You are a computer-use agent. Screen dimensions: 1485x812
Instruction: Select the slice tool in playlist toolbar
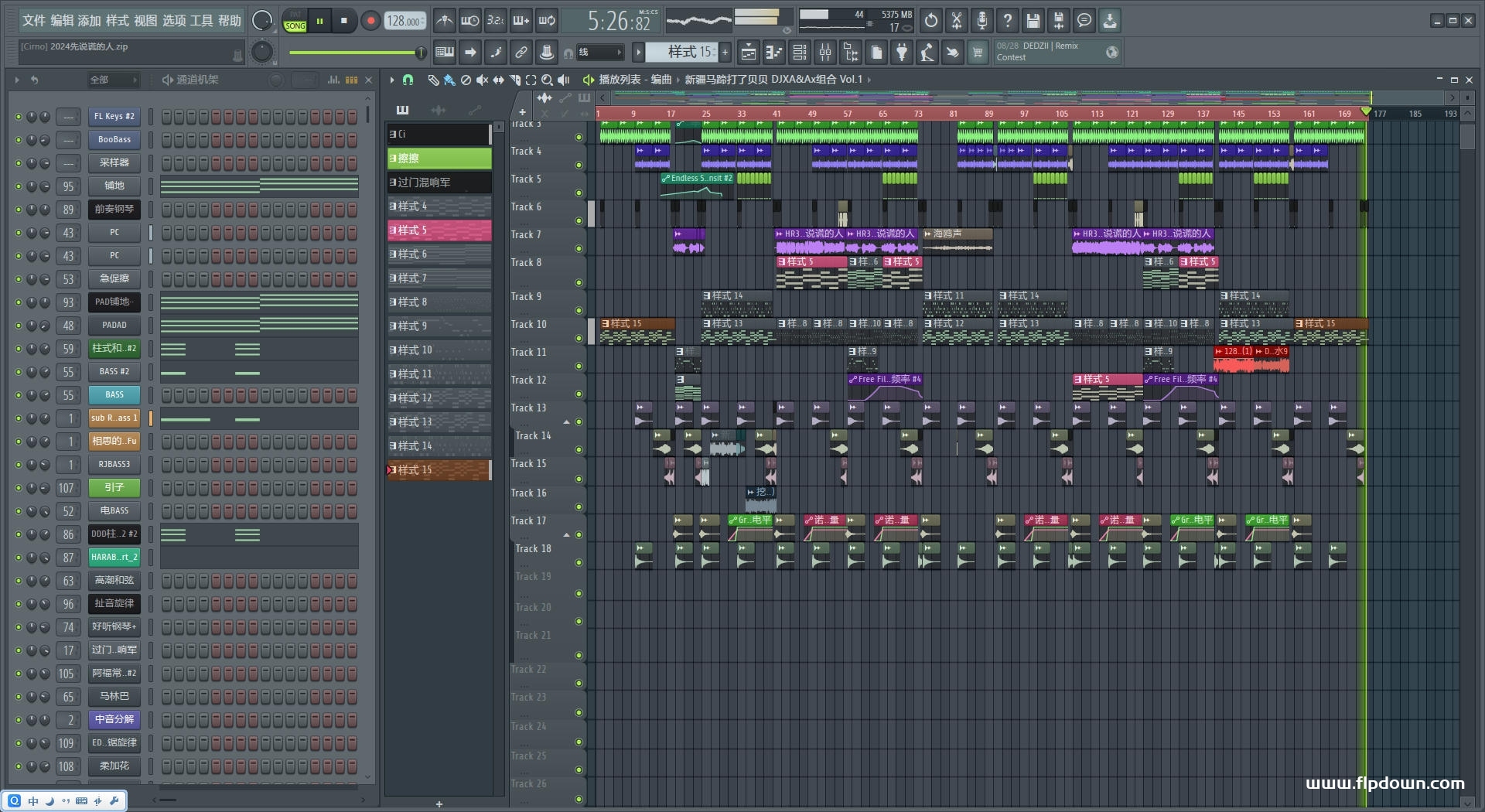point(514,80)
